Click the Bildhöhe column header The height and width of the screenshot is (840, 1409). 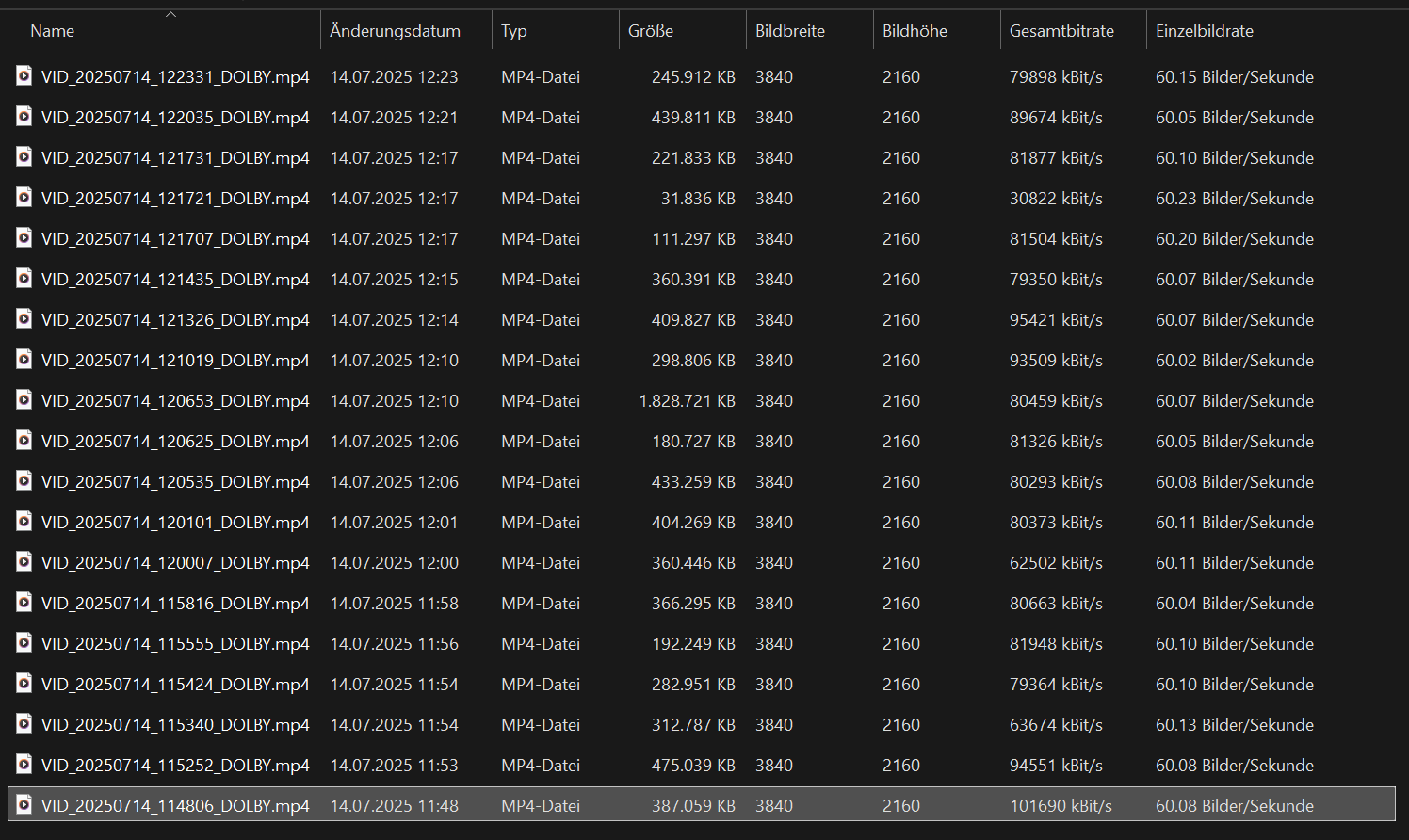915,31
